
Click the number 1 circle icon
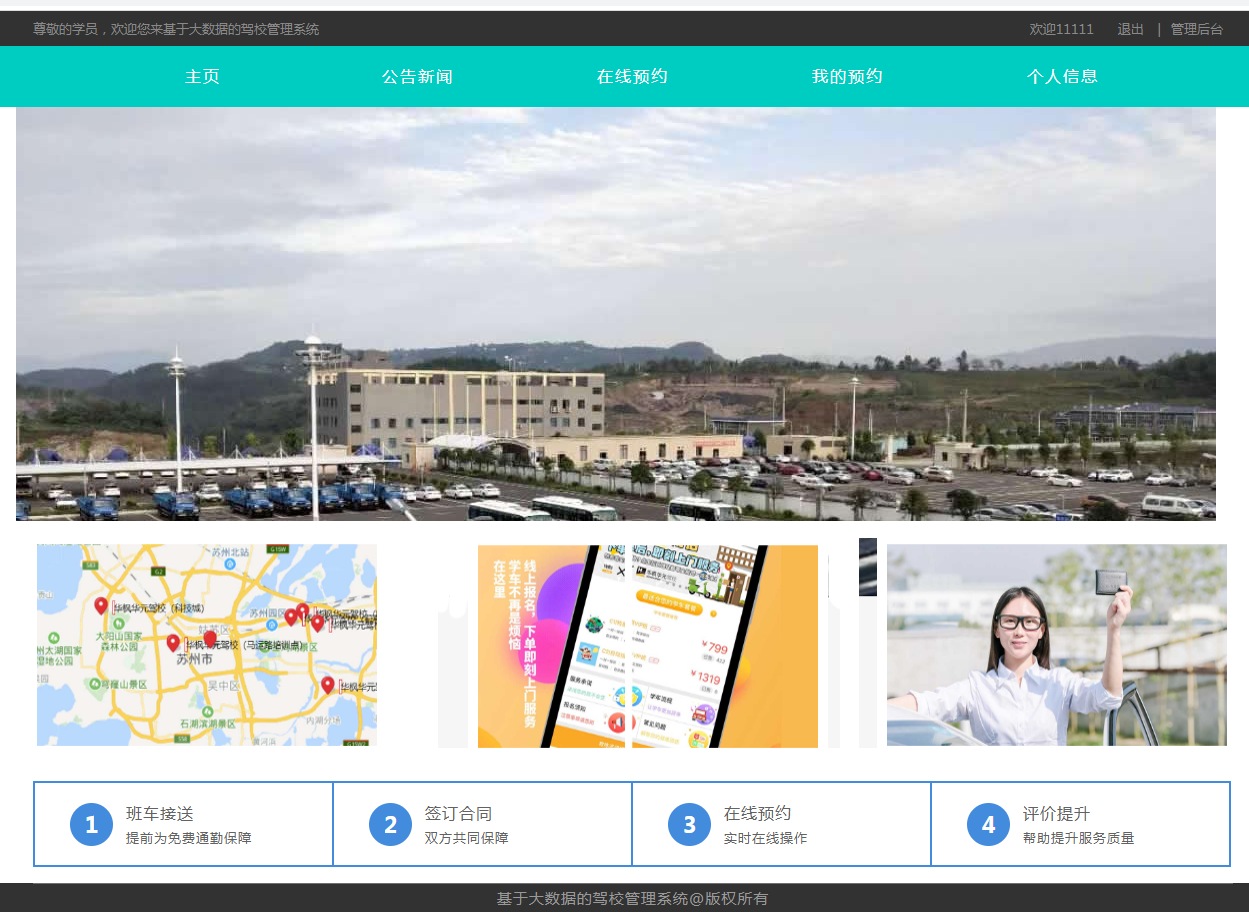(x=91, y=824)
